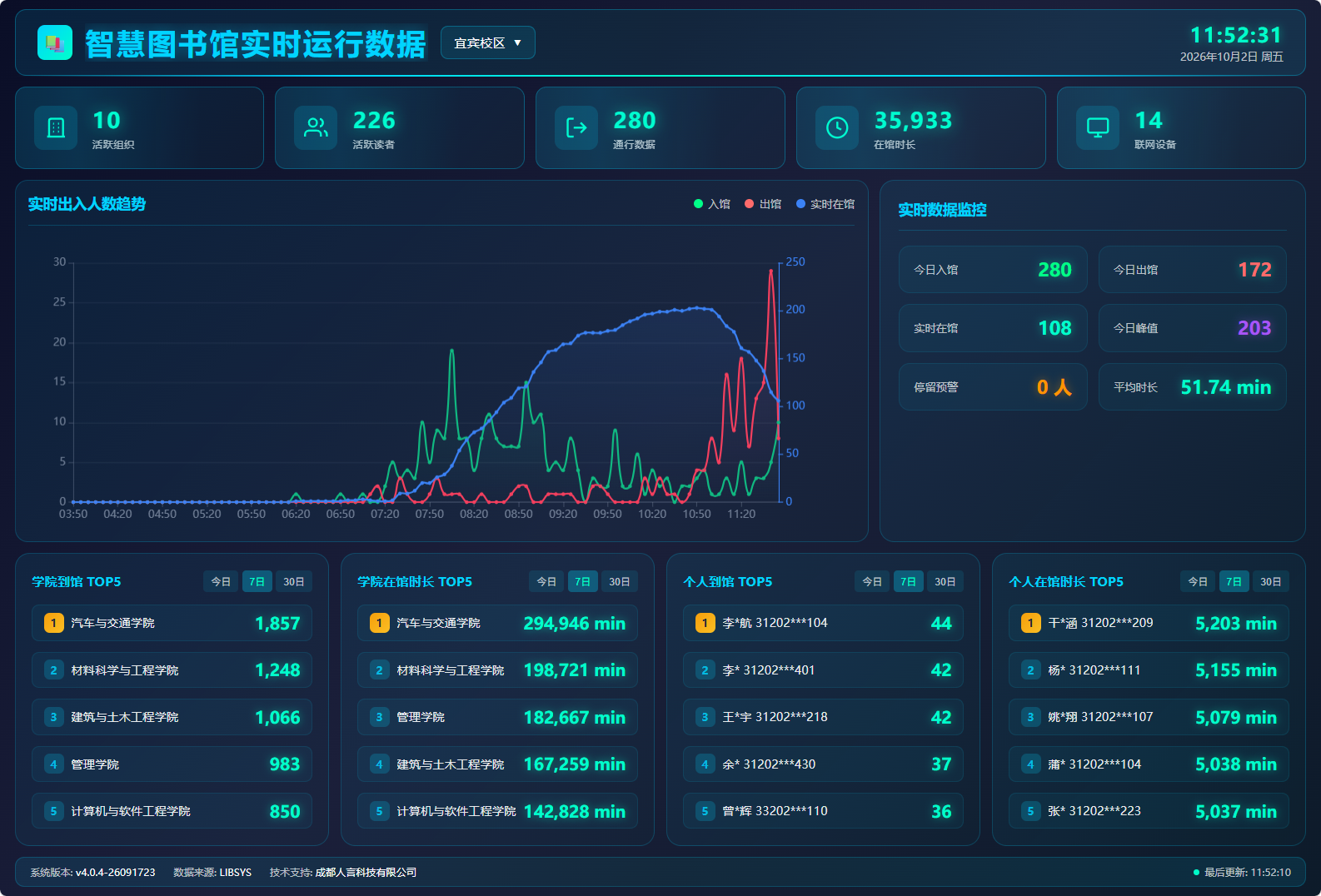Click the 成都人言科技有限公司 footer text
The width and height of the screenshot is (1321, 896).
point(366,873)
